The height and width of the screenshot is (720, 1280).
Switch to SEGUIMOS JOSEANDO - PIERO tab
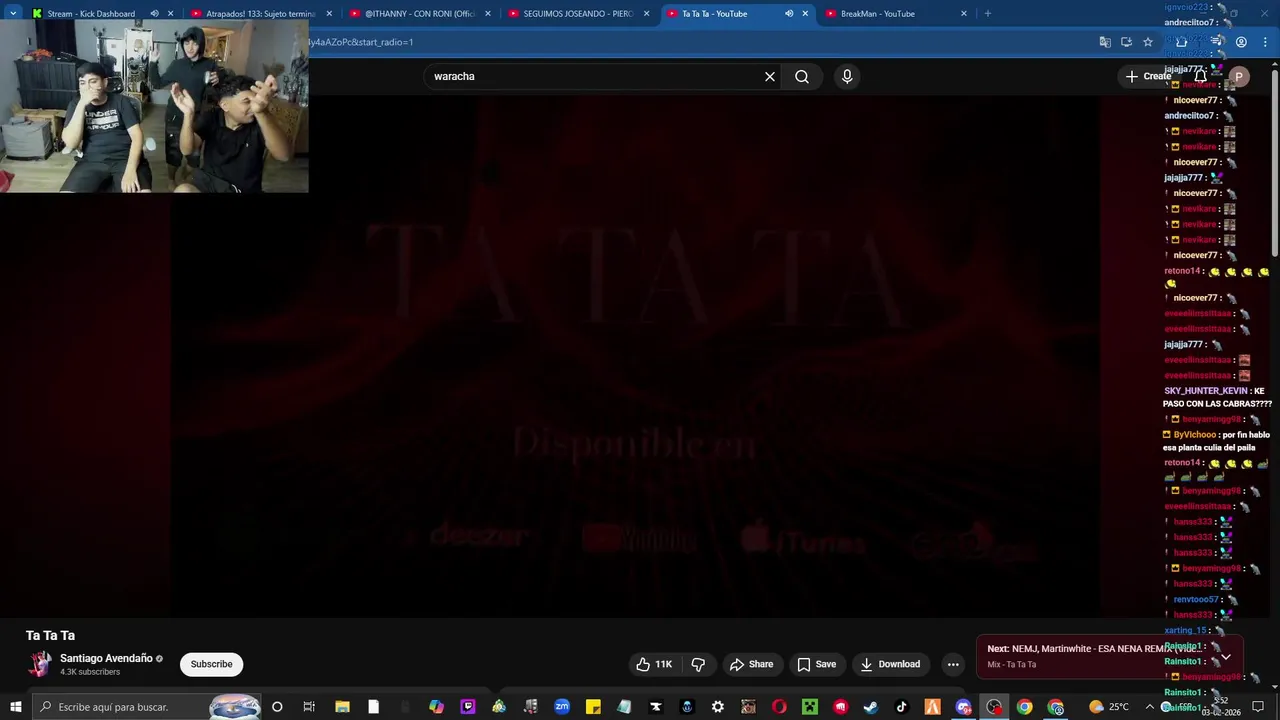[580, 14]
